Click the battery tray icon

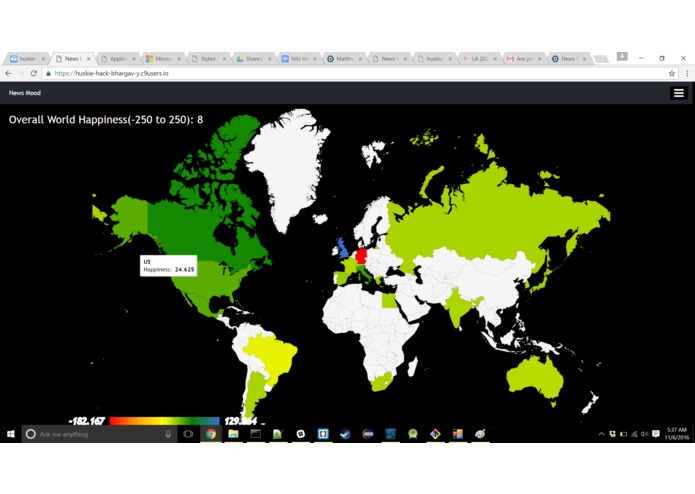(623, 434)
